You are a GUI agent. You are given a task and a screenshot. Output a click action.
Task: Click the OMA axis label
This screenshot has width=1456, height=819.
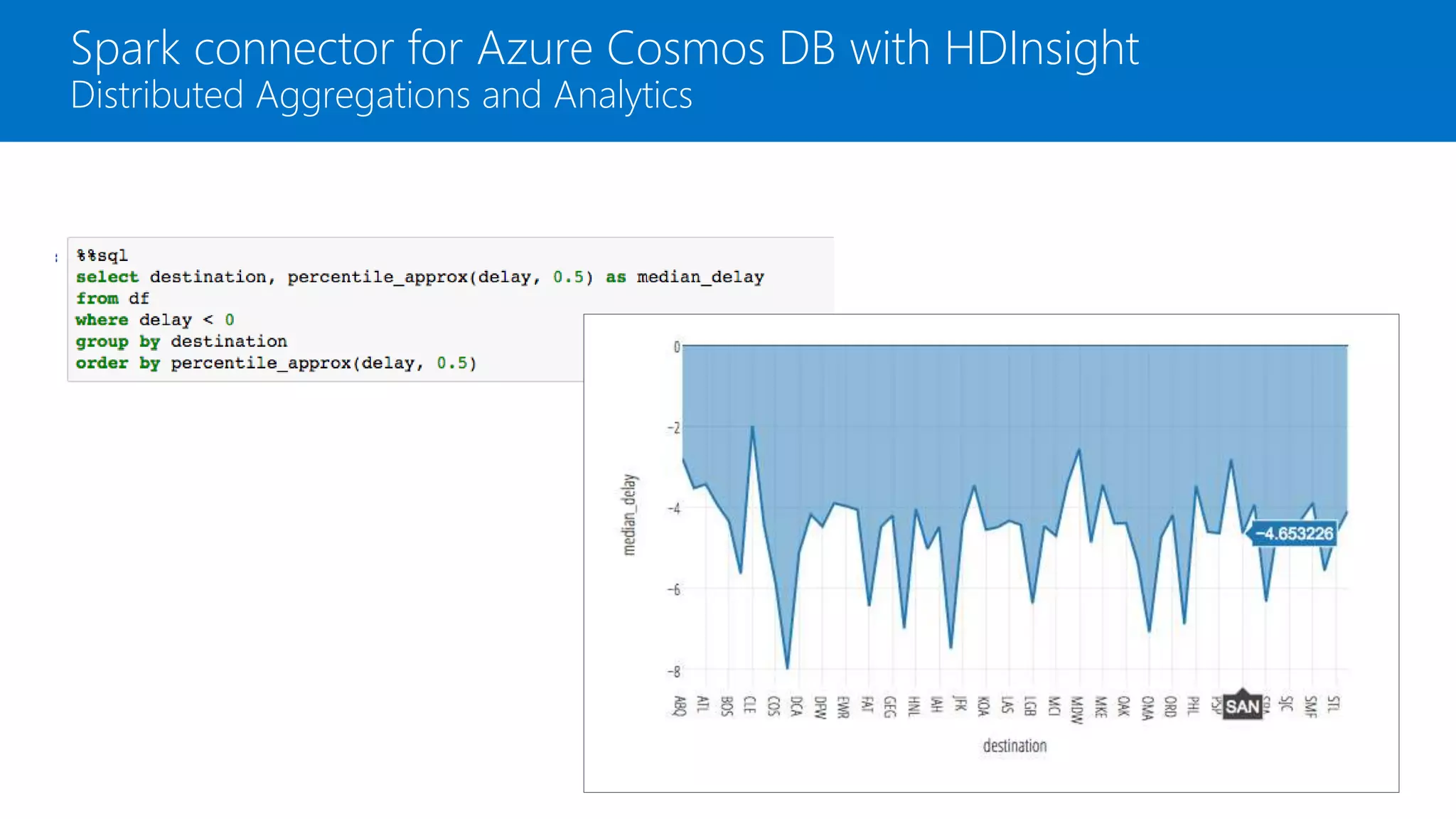click(1147, 708)
